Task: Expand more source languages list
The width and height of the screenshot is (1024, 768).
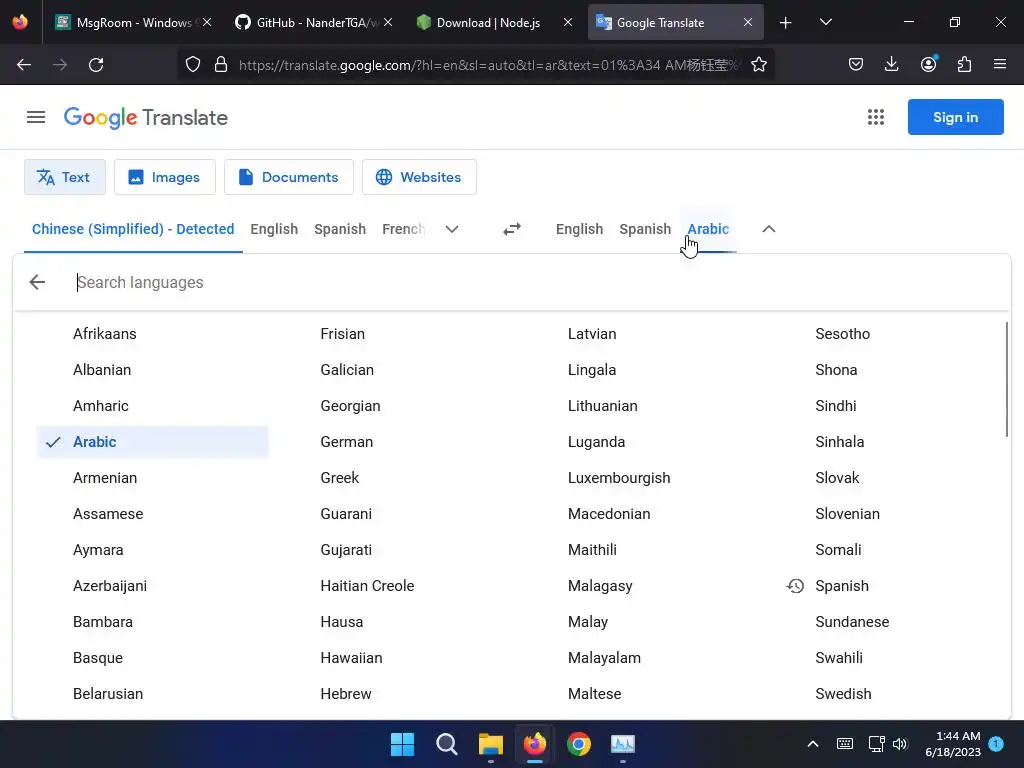Action: pyautogui.click(x=452, y=229)
